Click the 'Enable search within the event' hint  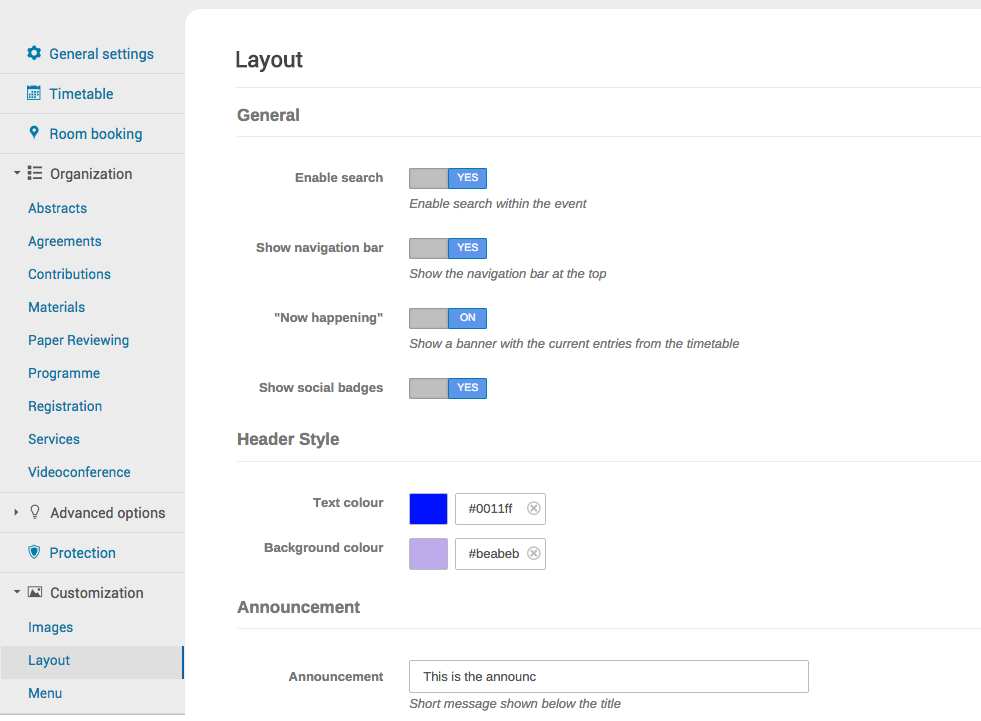[x=498, y=204]
